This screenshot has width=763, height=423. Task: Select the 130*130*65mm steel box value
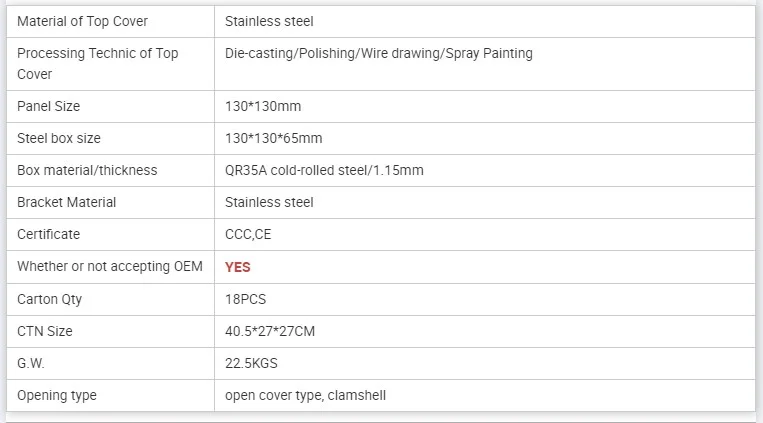tap(274, 138)
